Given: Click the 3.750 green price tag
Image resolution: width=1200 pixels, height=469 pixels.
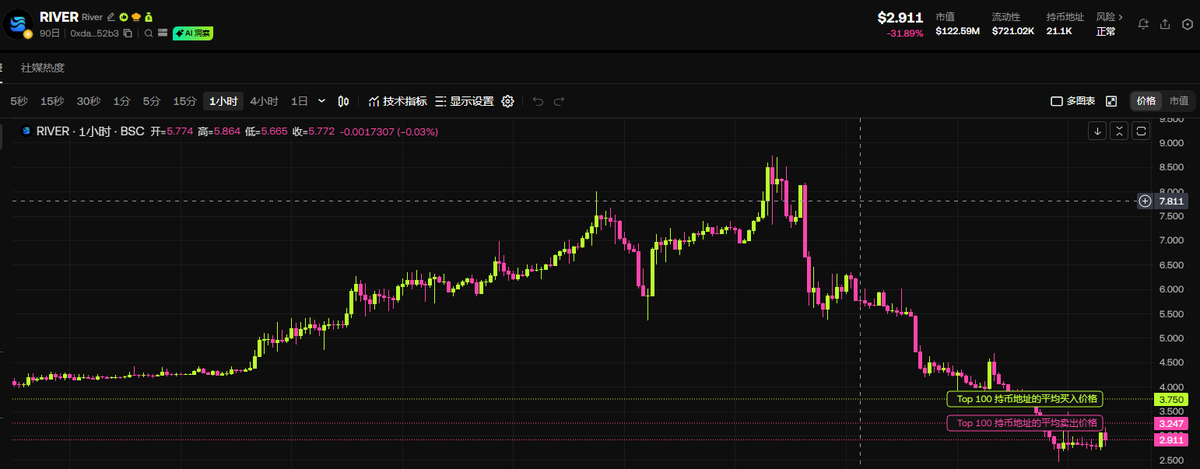Looking at the screenshot, I should (x=1171, y=399).
